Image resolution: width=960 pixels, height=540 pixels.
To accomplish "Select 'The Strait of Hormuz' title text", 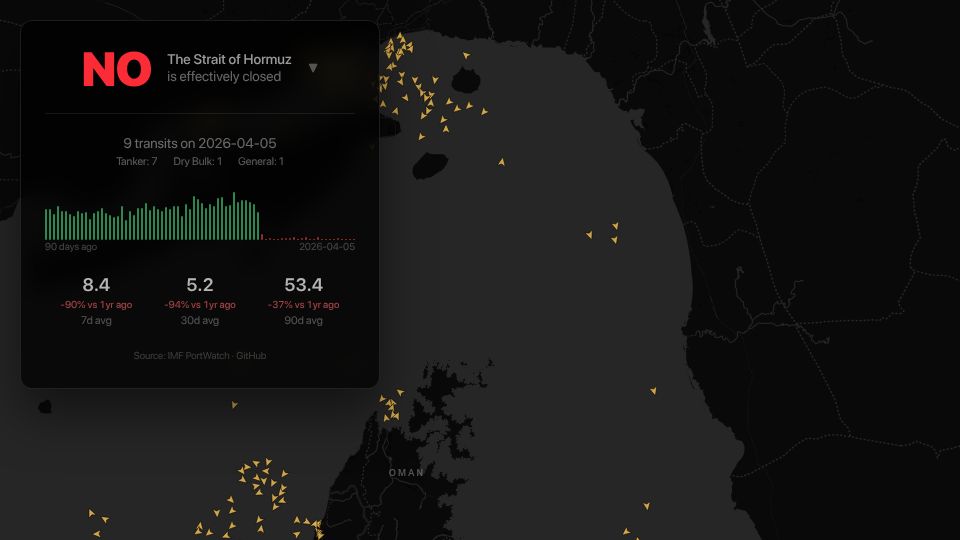I will tap(229, 59).
